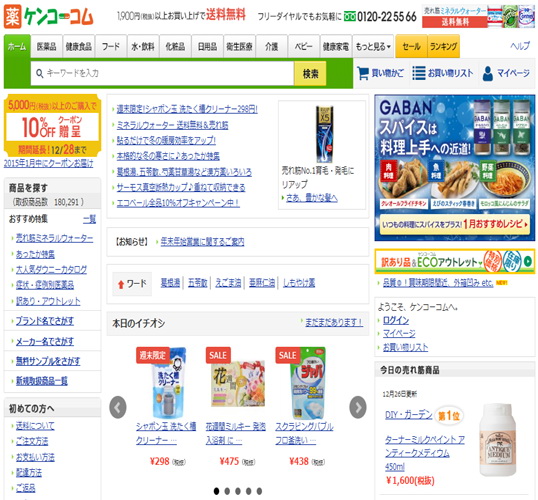
Task: Select the first carousel page dot
Action: (216, 491)
